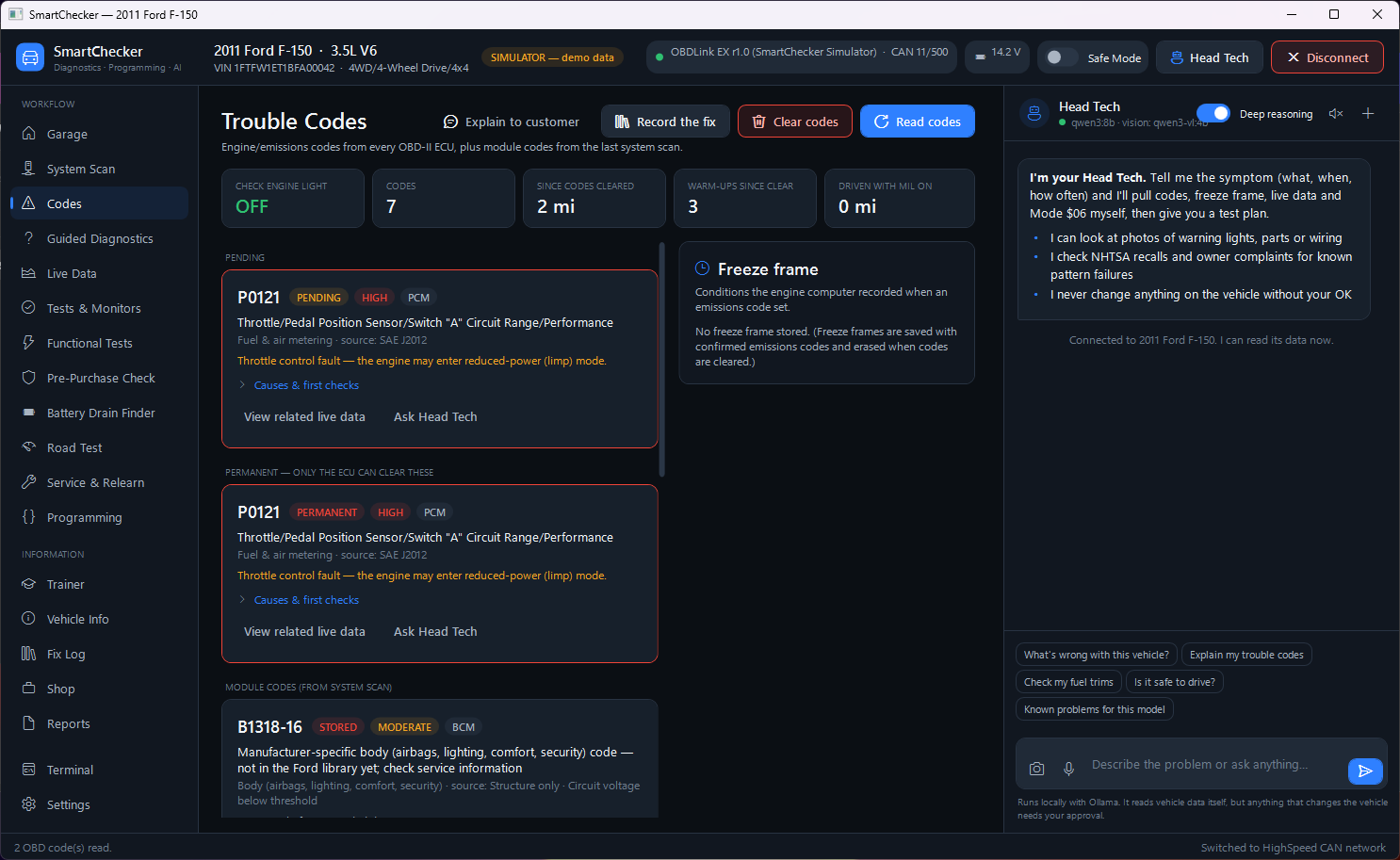View related live data for pending P0121
This screenshot has height=860, width=1400.
pyautogui.click(x=304, y=416)
